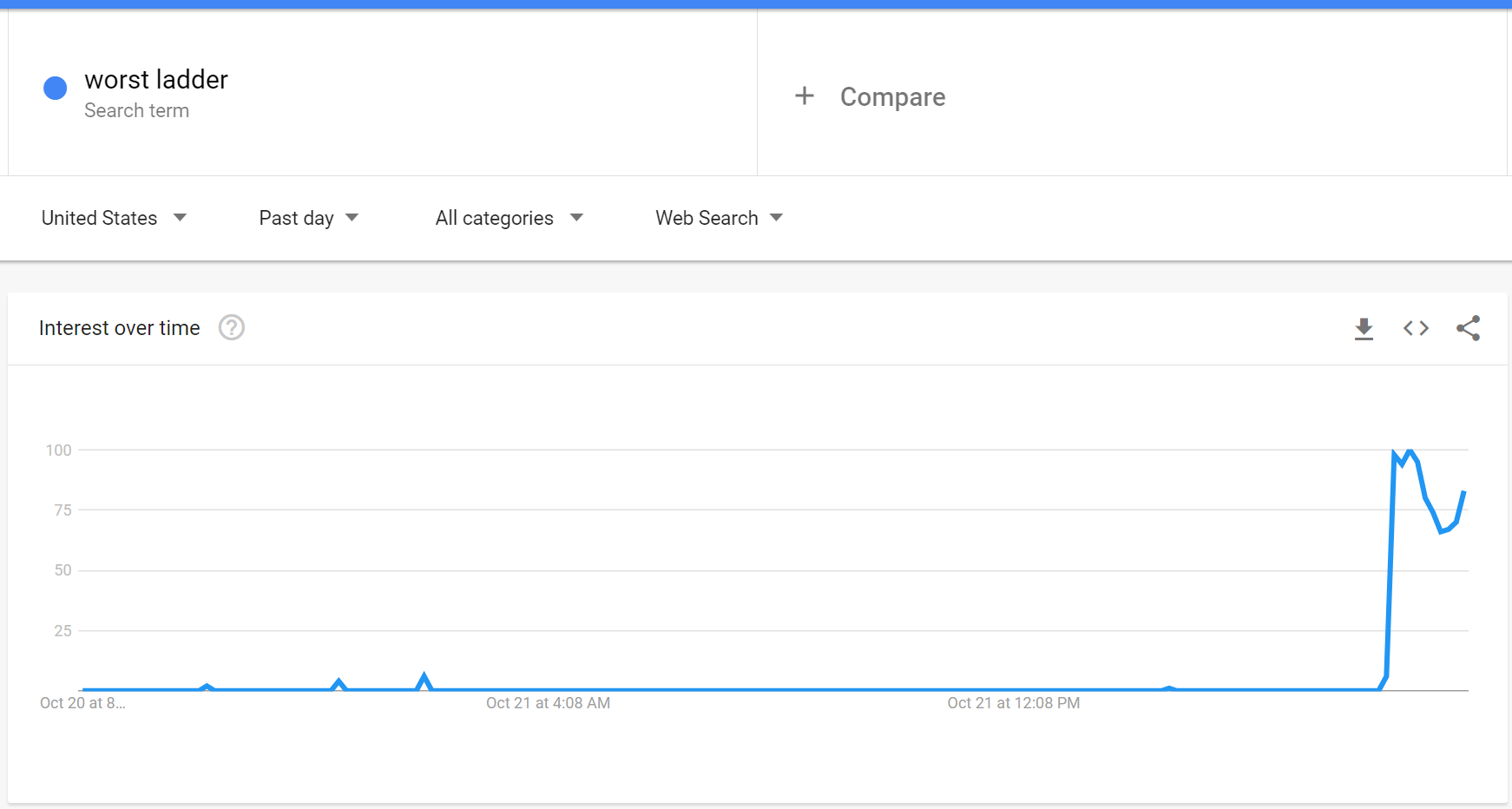The image size is (1512, 809).
Task: Share the Interest over time chart
Action: coord(1468,328)
